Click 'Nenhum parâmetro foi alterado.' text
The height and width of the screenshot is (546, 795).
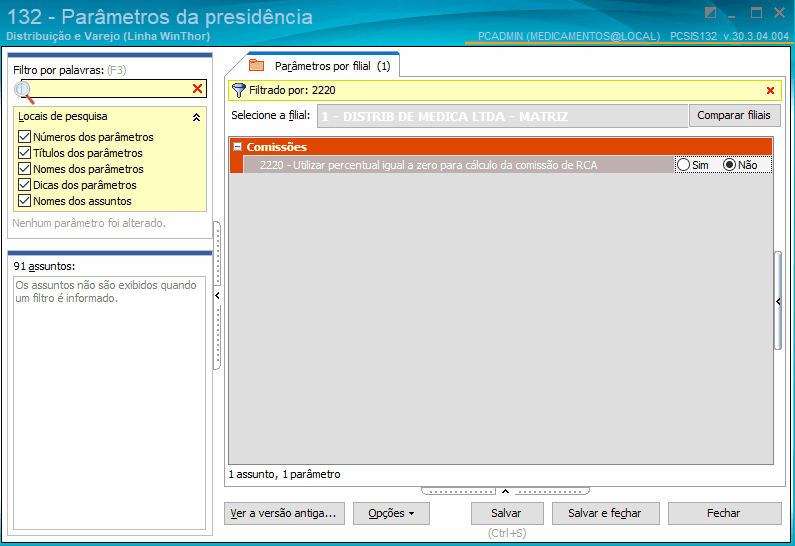point(89,223)
